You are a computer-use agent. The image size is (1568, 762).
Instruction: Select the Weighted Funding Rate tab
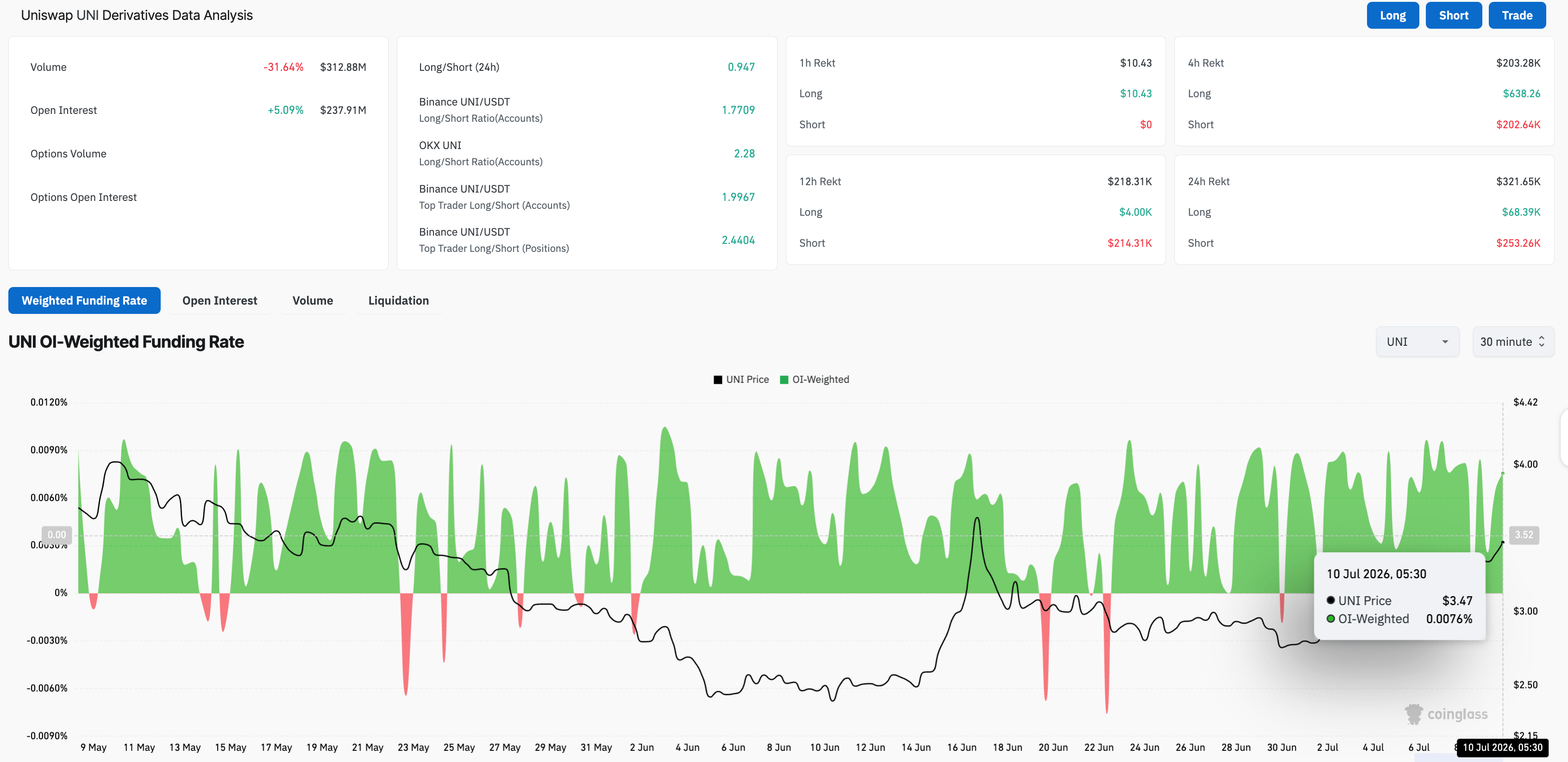tap(84, 300)
